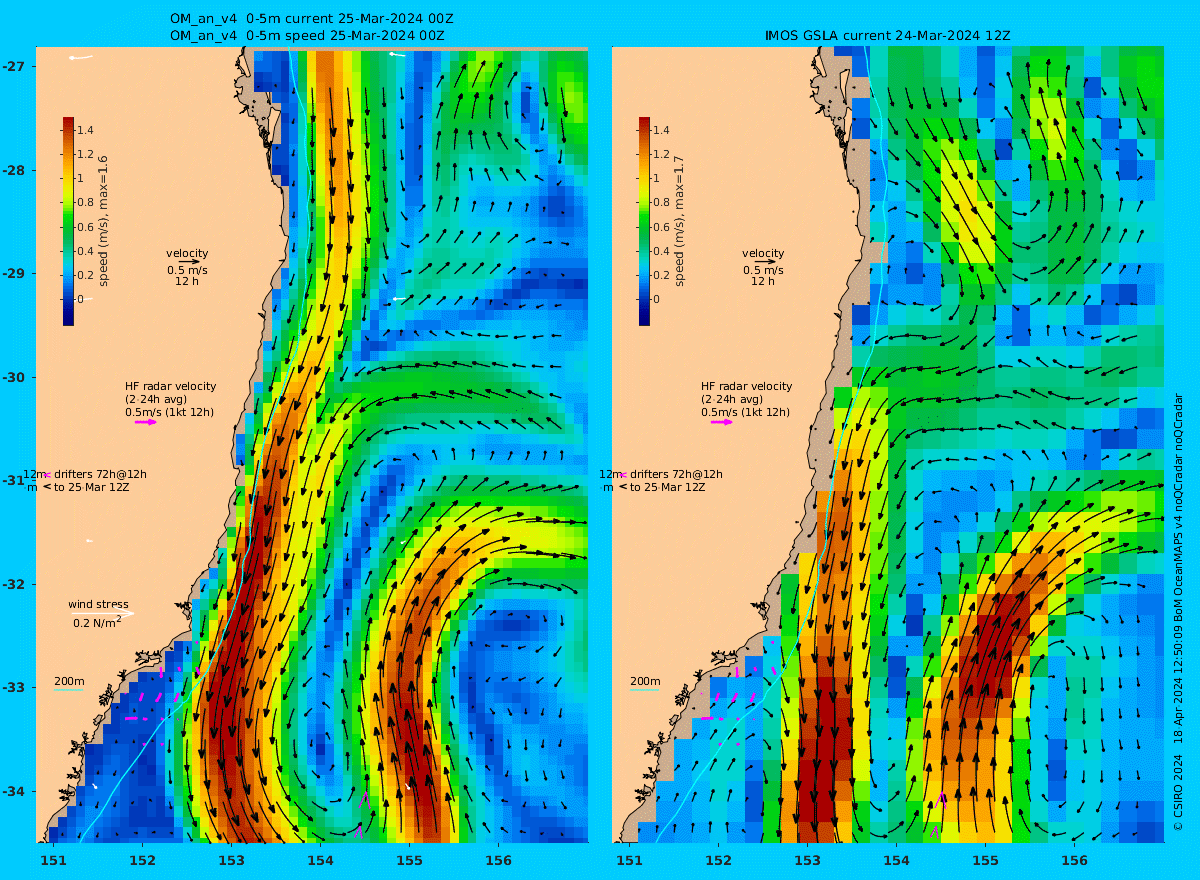Click longitude 153 label under left map

click(x=231, y=860)
